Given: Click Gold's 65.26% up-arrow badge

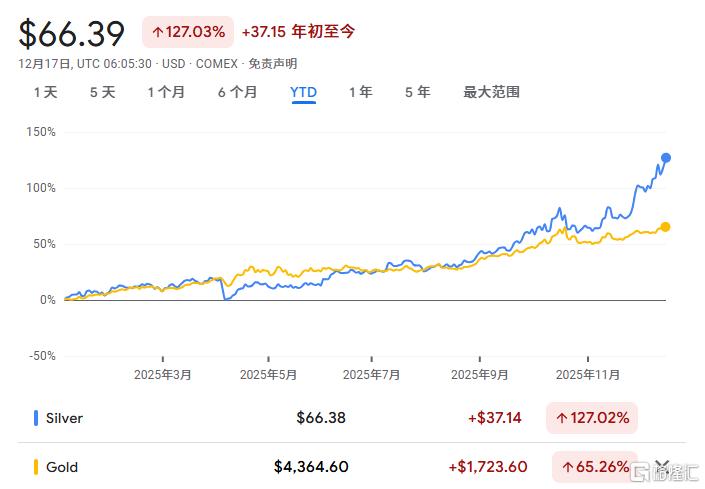Looking at the screenshot, I should coord(594,467).
